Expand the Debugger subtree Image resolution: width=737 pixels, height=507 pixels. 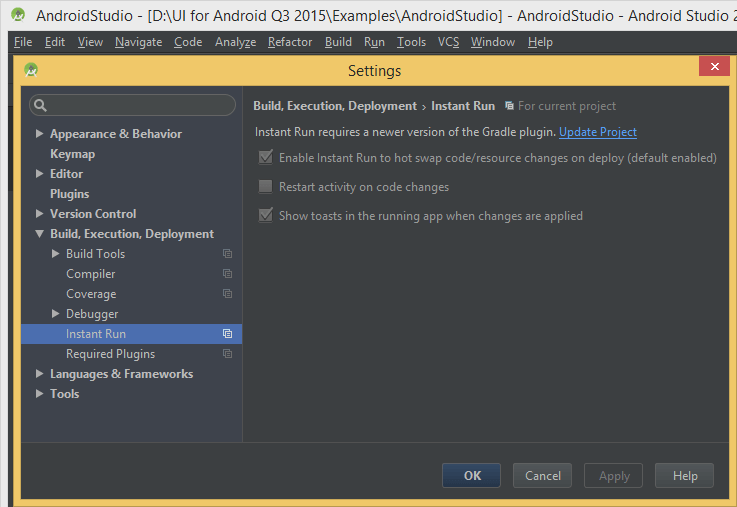(x=55, y=313)
